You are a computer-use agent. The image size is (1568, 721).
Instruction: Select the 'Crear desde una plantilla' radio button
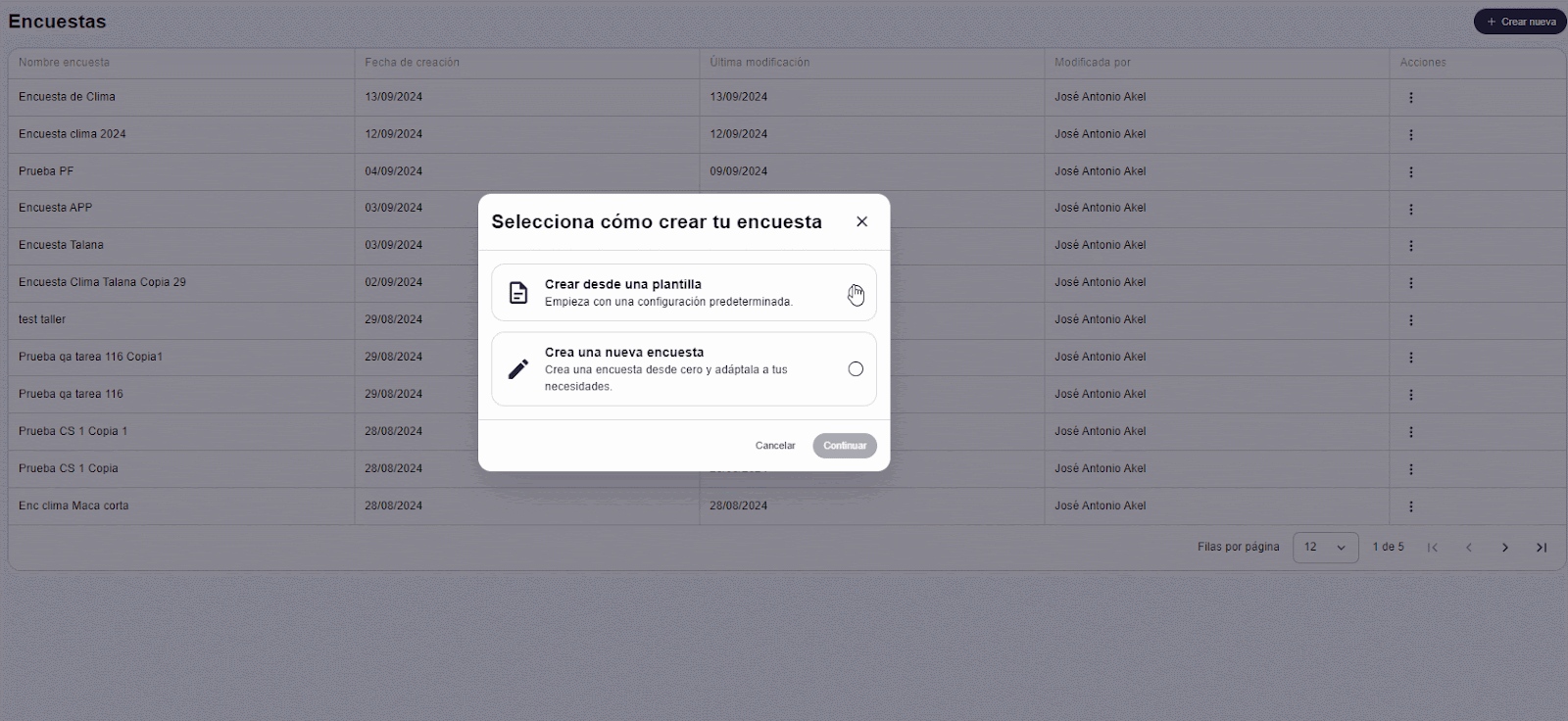856,293
